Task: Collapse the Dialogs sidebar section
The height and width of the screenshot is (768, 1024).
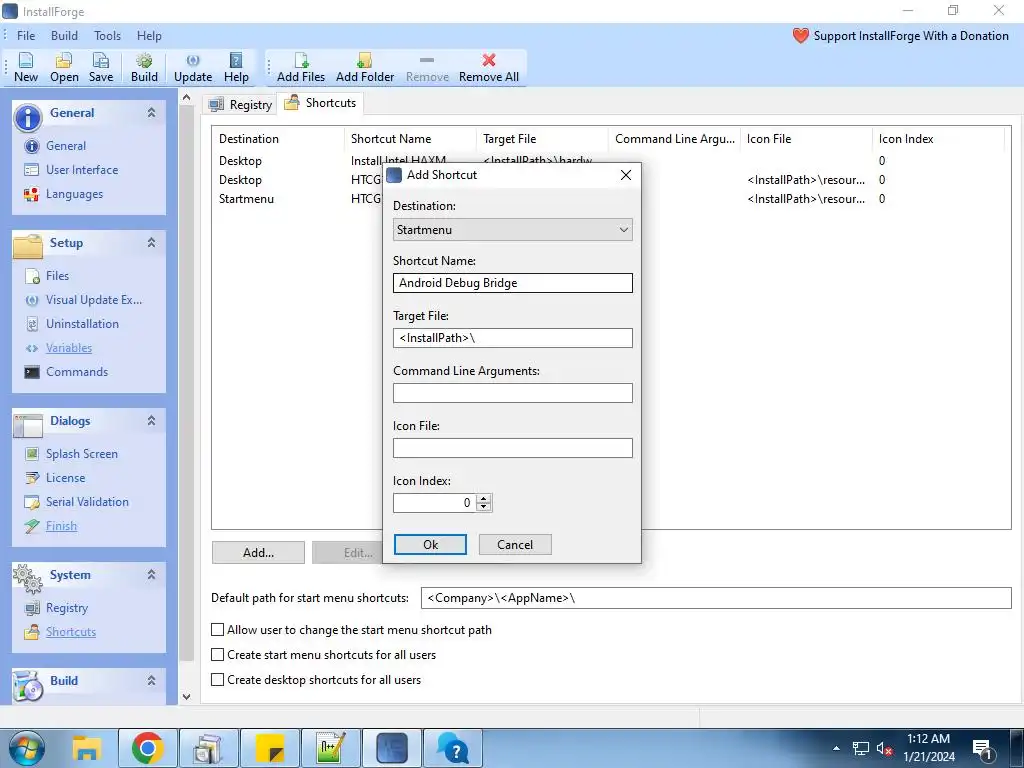Action: point(152,421)
